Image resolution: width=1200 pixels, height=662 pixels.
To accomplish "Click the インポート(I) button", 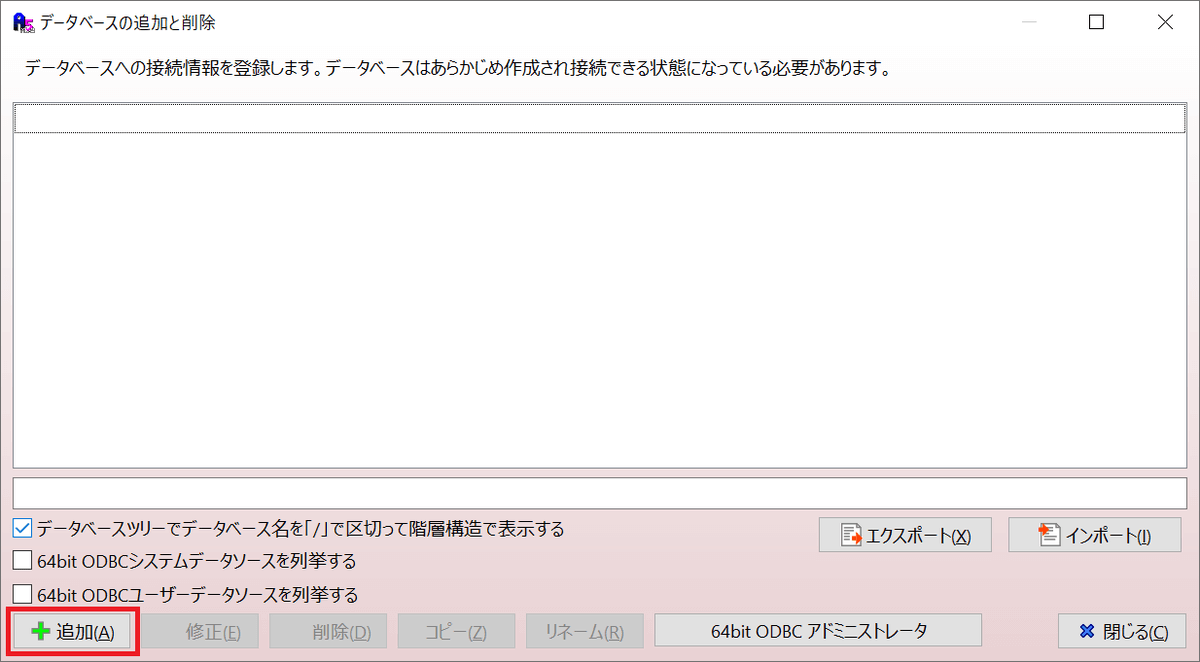I will coord(1095,535).
